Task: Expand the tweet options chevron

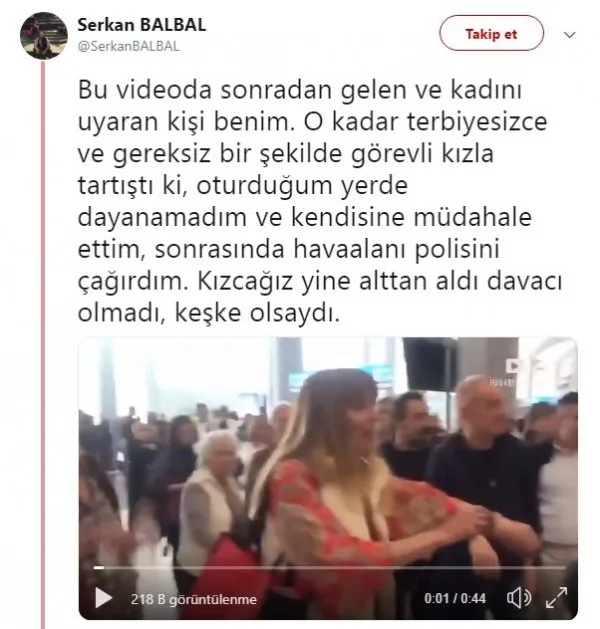Action: pyautogui.click(x=570, y=35)
